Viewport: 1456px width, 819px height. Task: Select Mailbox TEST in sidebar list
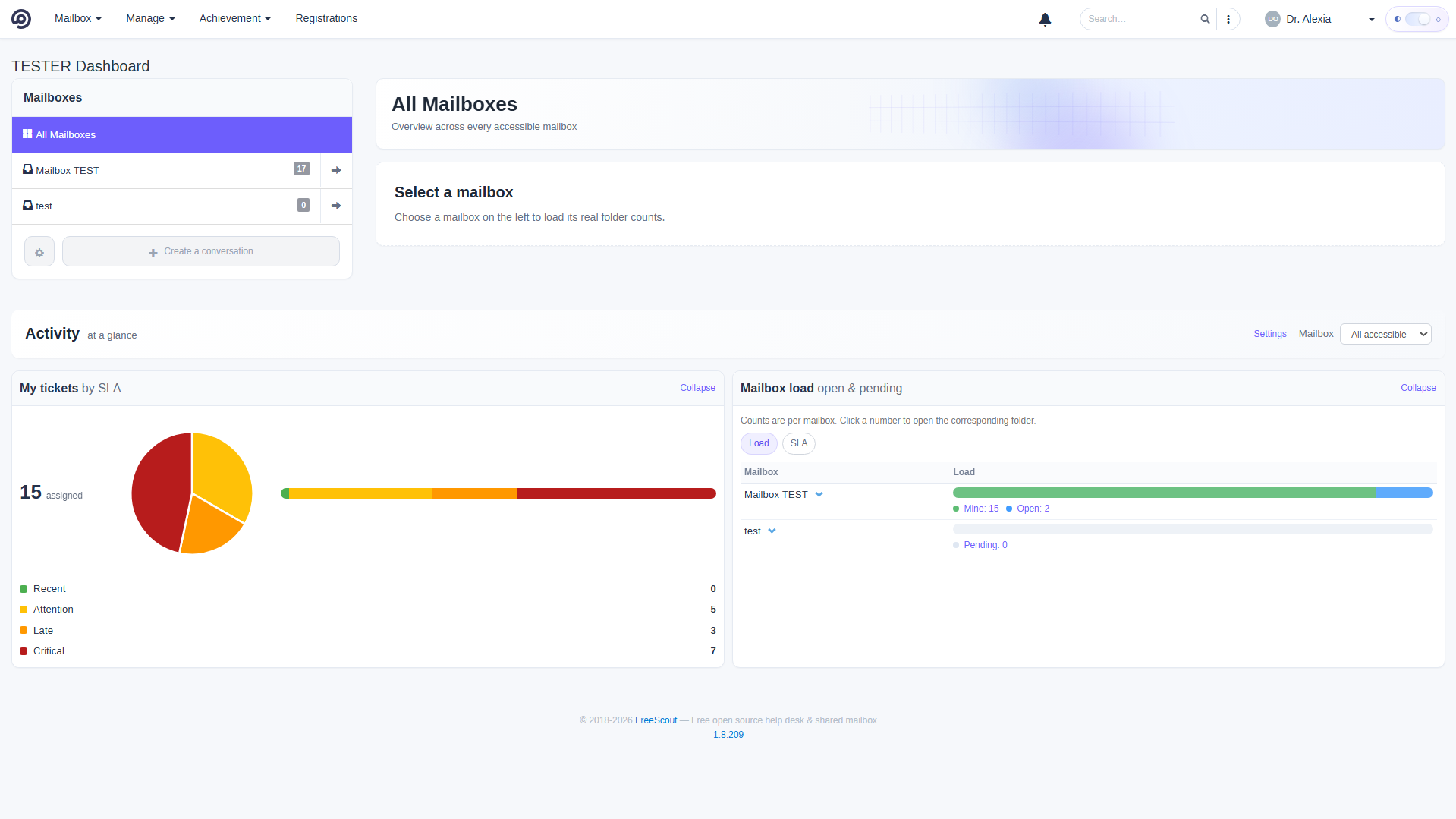pos(166,170)
